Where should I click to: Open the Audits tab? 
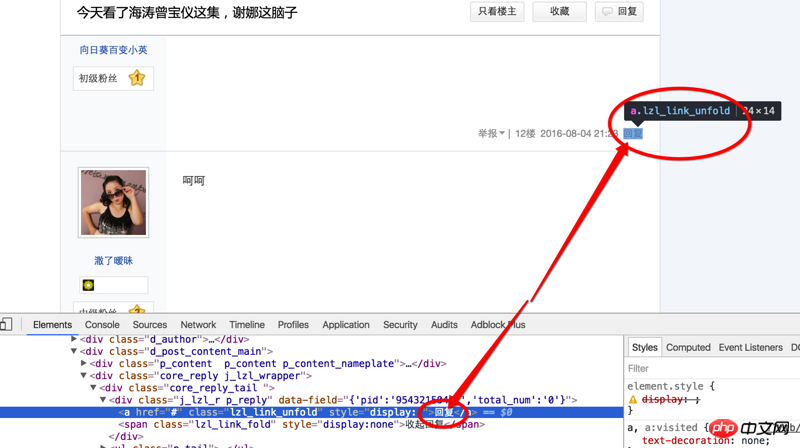click(x=444, y=325)
